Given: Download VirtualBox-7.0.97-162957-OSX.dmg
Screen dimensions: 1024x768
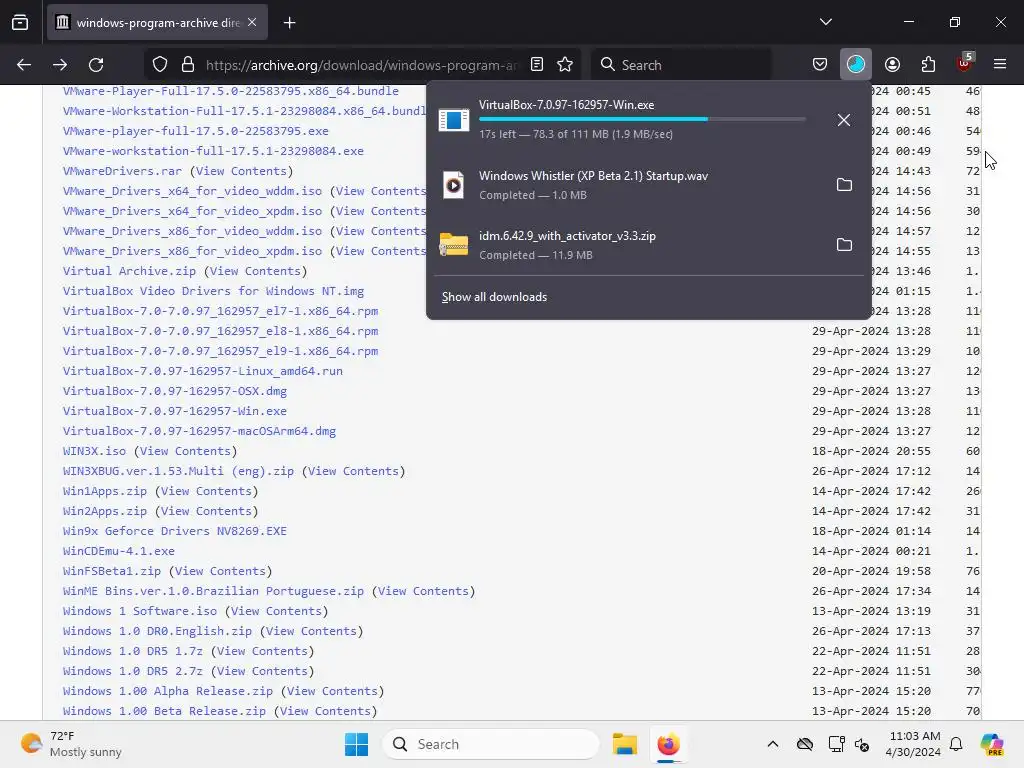Looking at the screenshot, I should 175,391.
